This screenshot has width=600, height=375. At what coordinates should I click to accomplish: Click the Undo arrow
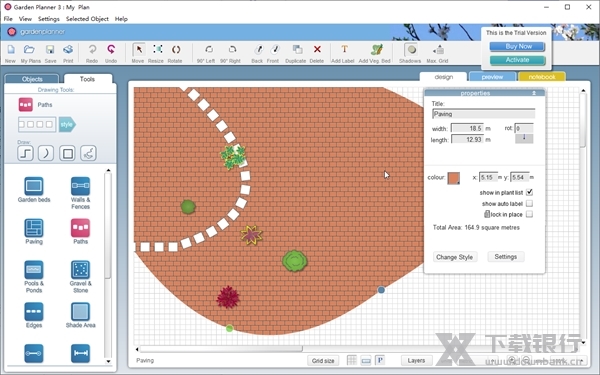111,49
